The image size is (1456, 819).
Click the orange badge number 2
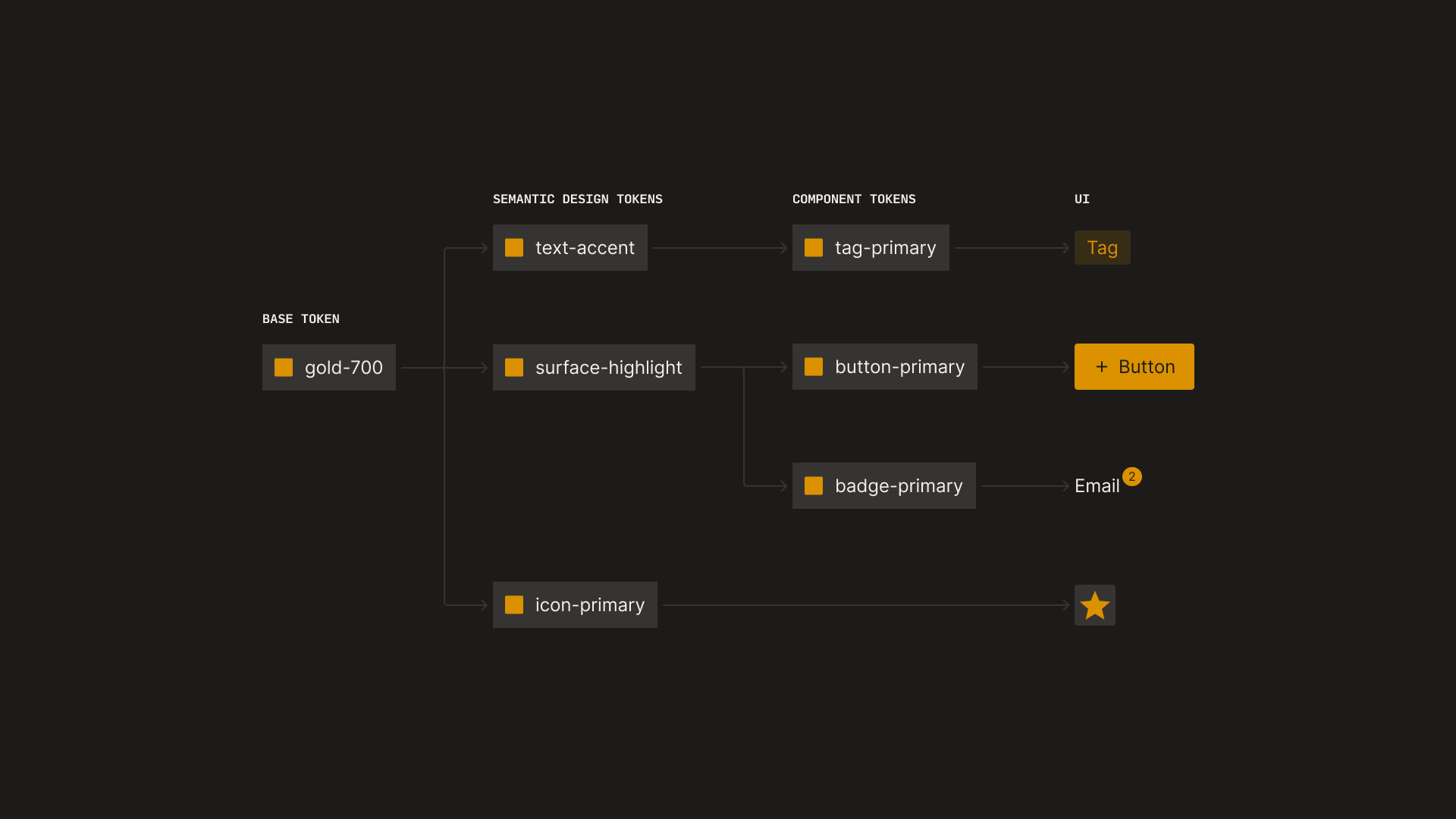(1131, 476)
